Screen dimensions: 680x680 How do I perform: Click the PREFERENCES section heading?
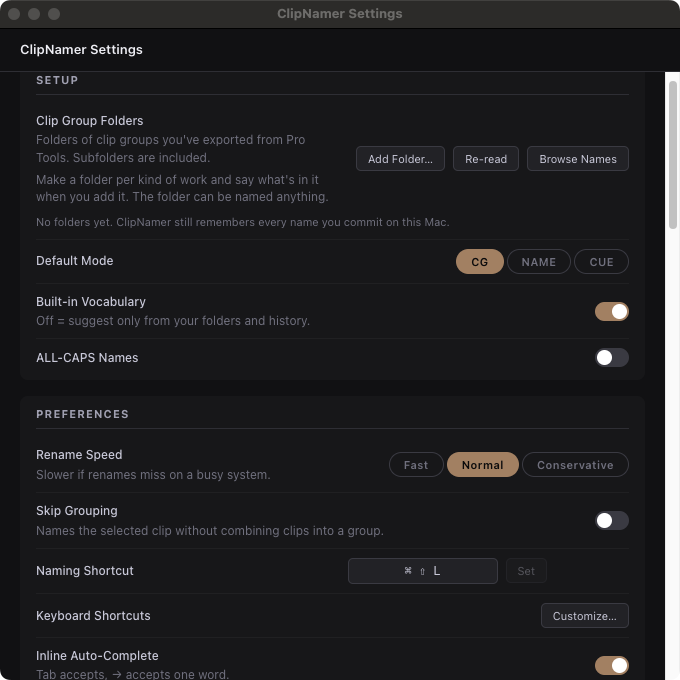click(x=82, y=414)
